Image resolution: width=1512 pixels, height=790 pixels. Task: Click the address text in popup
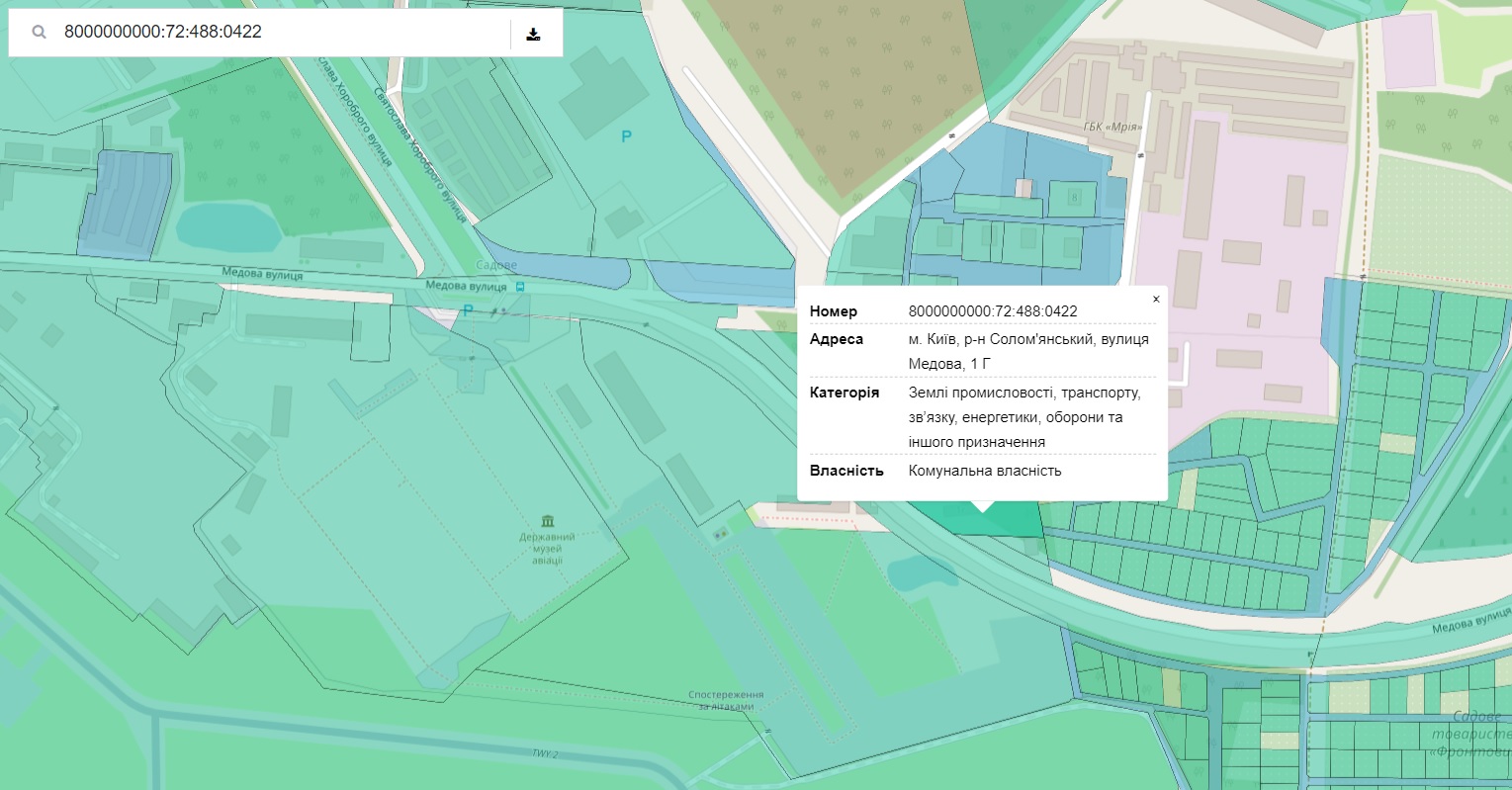(1027, 351)
